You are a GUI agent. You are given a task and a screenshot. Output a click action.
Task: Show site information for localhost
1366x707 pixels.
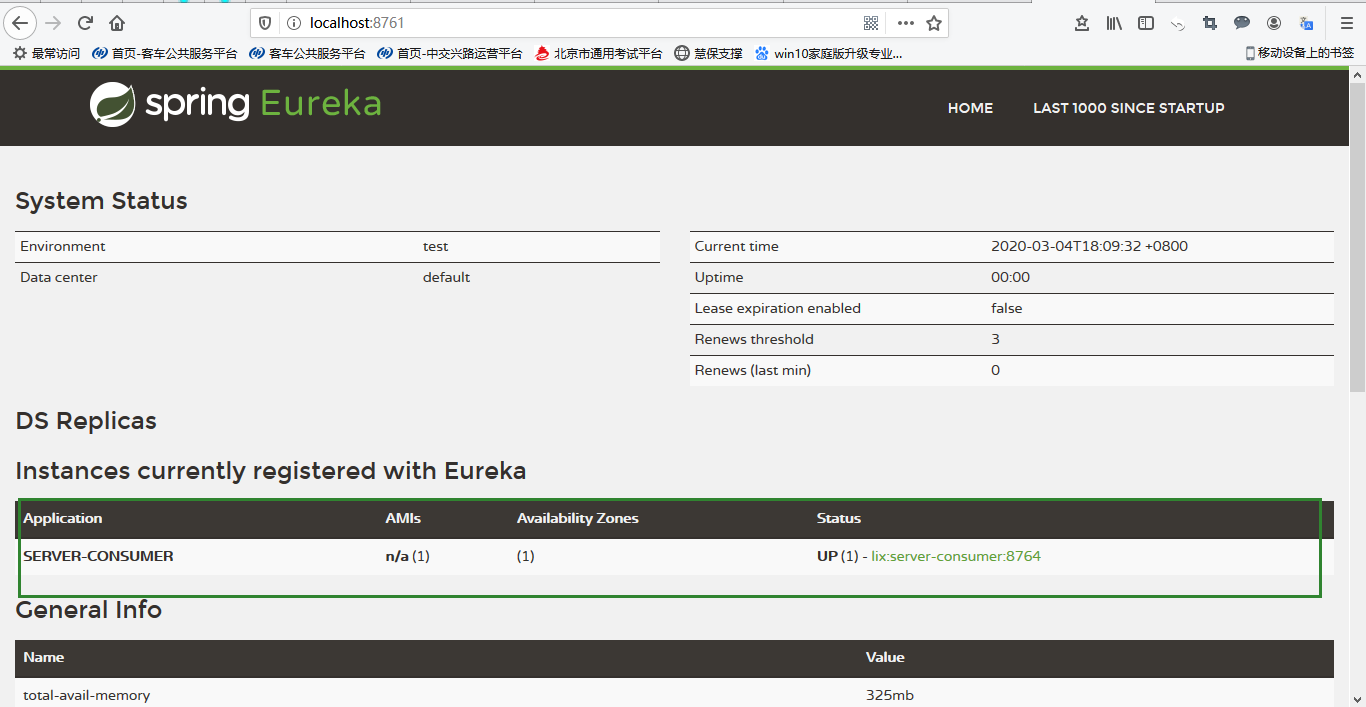293,22
